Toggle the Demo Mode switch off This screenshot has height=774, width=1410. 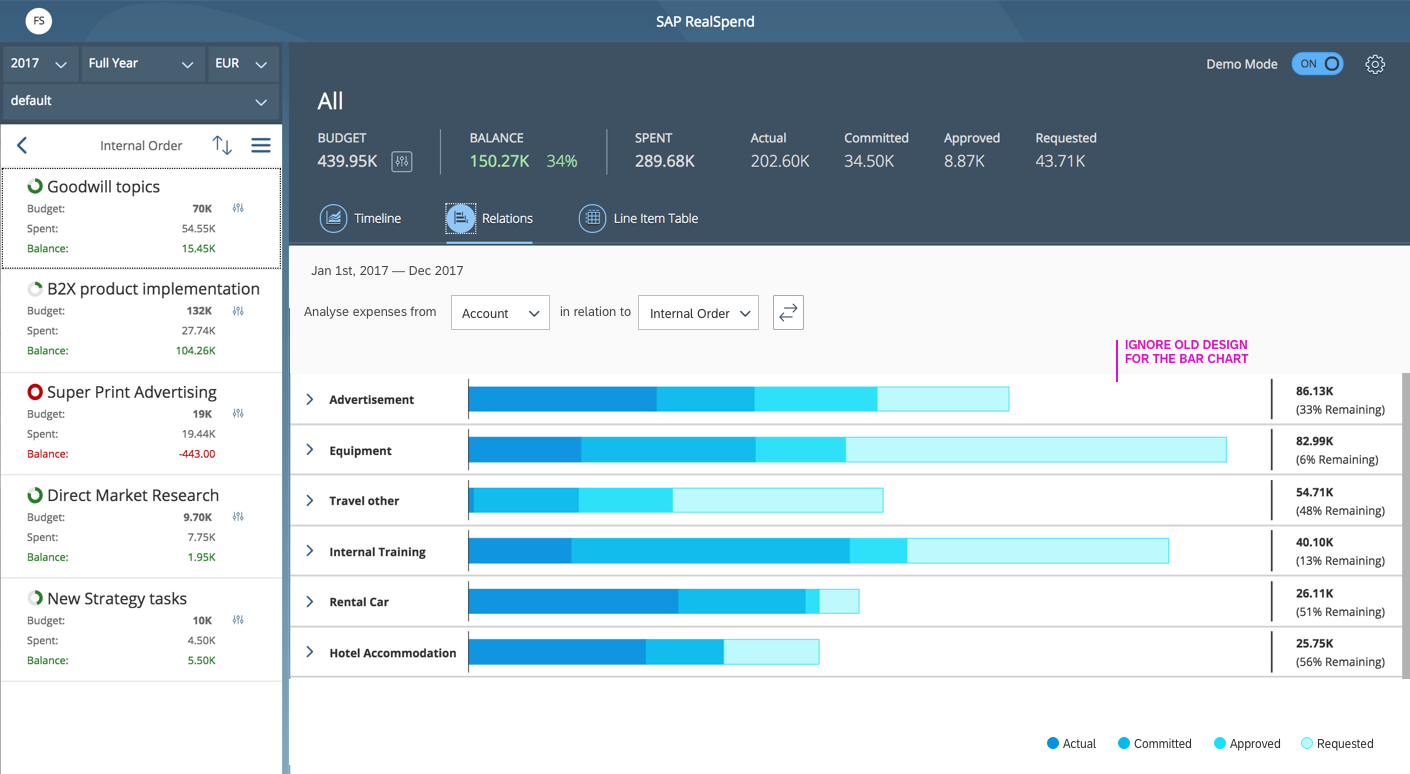[x=1317, y=64]
